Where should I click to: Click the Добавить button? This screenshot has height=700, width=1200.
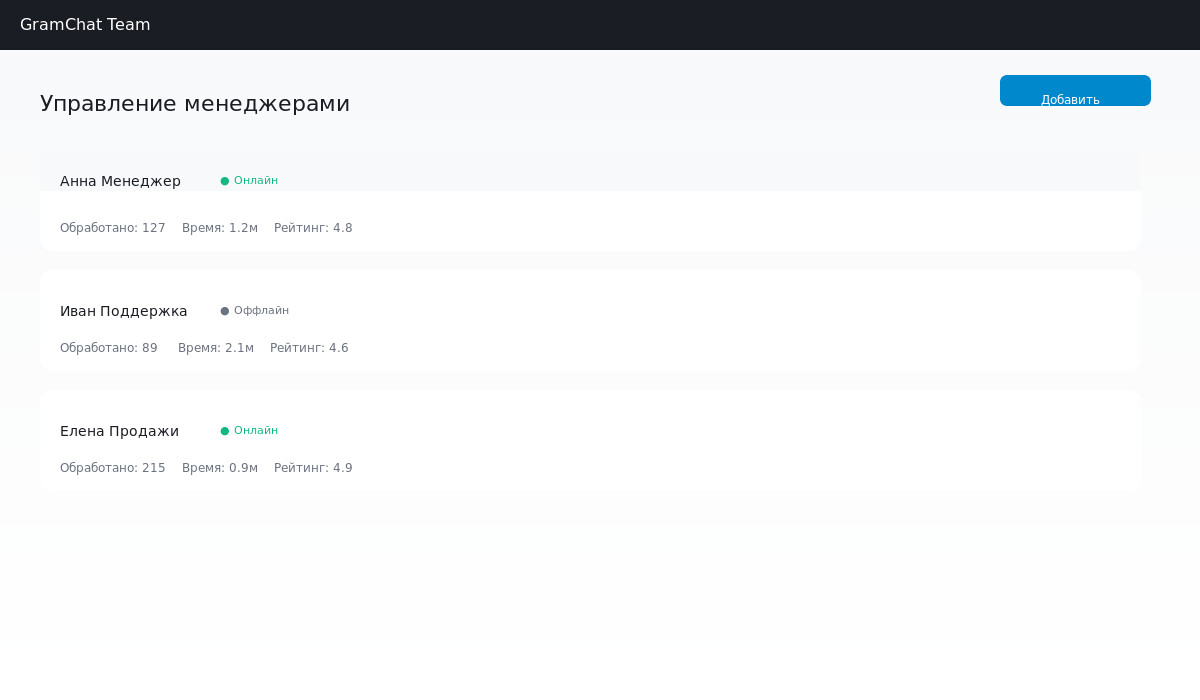click(x=1075, y=91)
